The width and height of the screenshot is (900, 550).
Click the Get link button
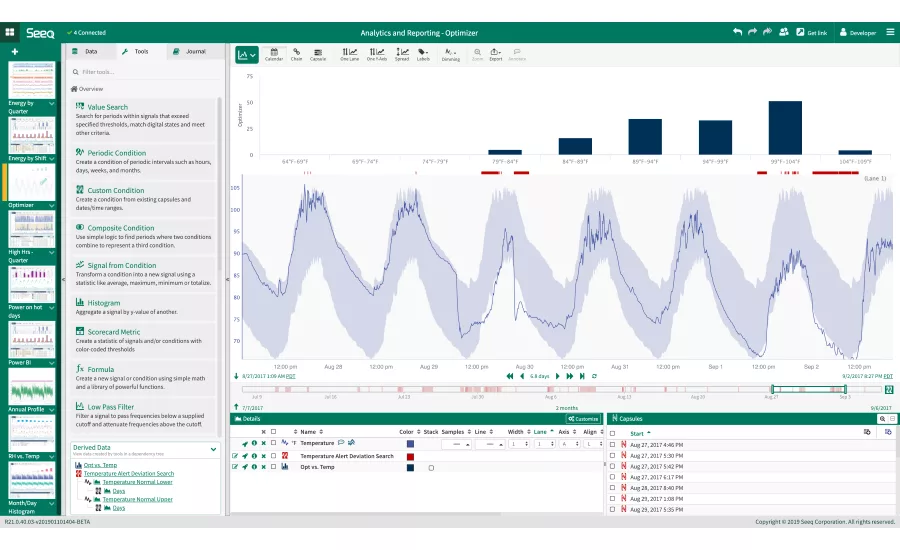tap(812, 33)
